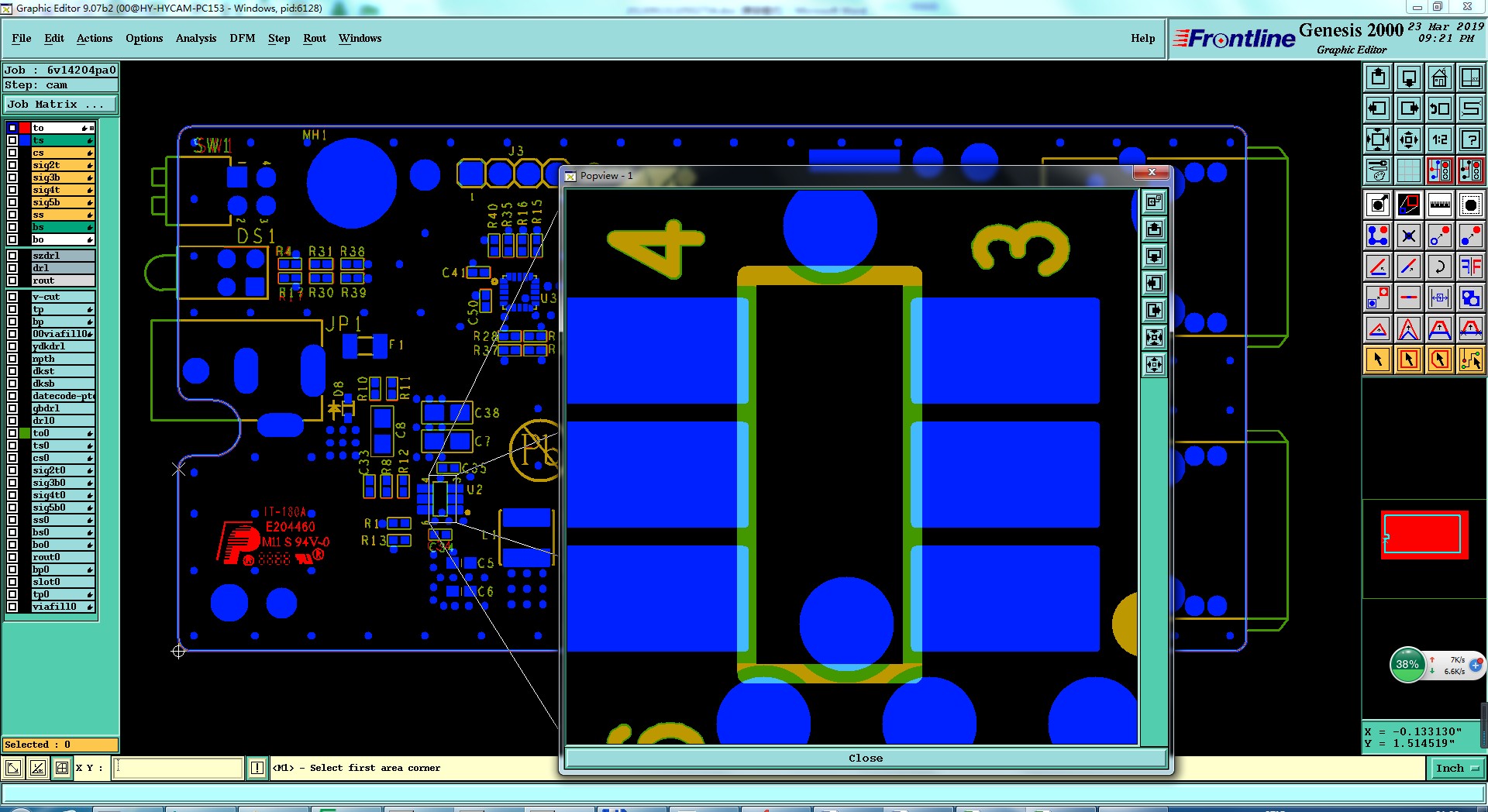
Task: Click the previous view undo-zoom icon
Action: pos(1439,108)
